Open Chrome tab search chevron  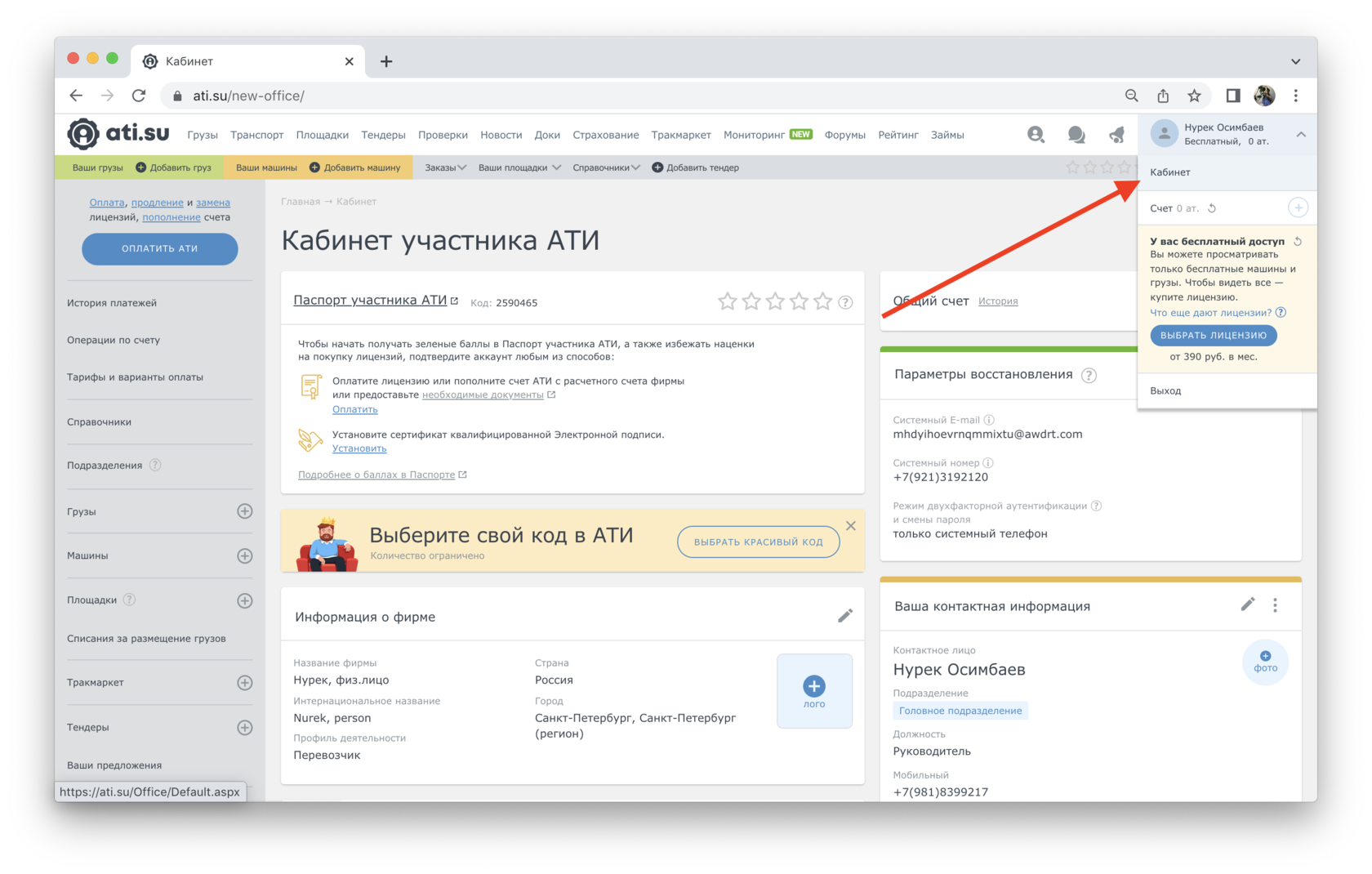pos(1295,61)
